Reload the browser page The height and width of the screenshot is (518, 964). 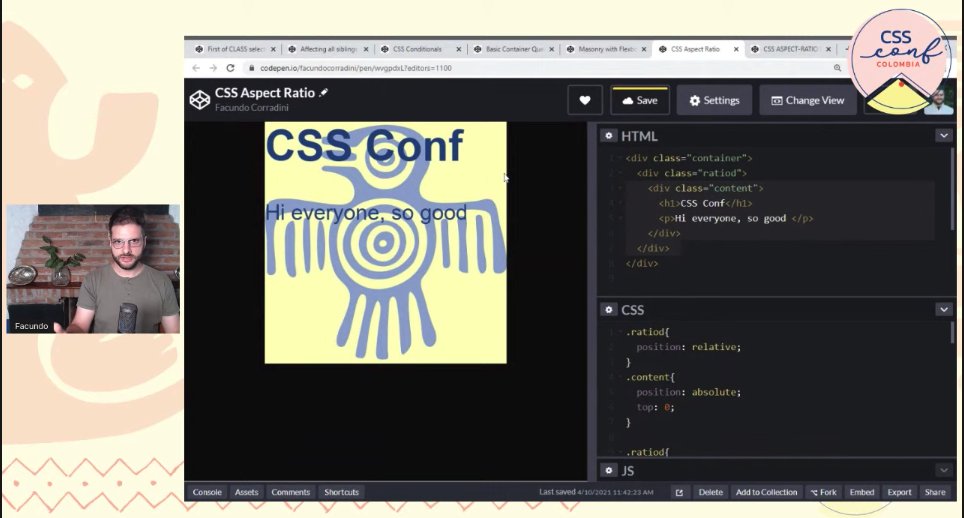click(231, 68)
